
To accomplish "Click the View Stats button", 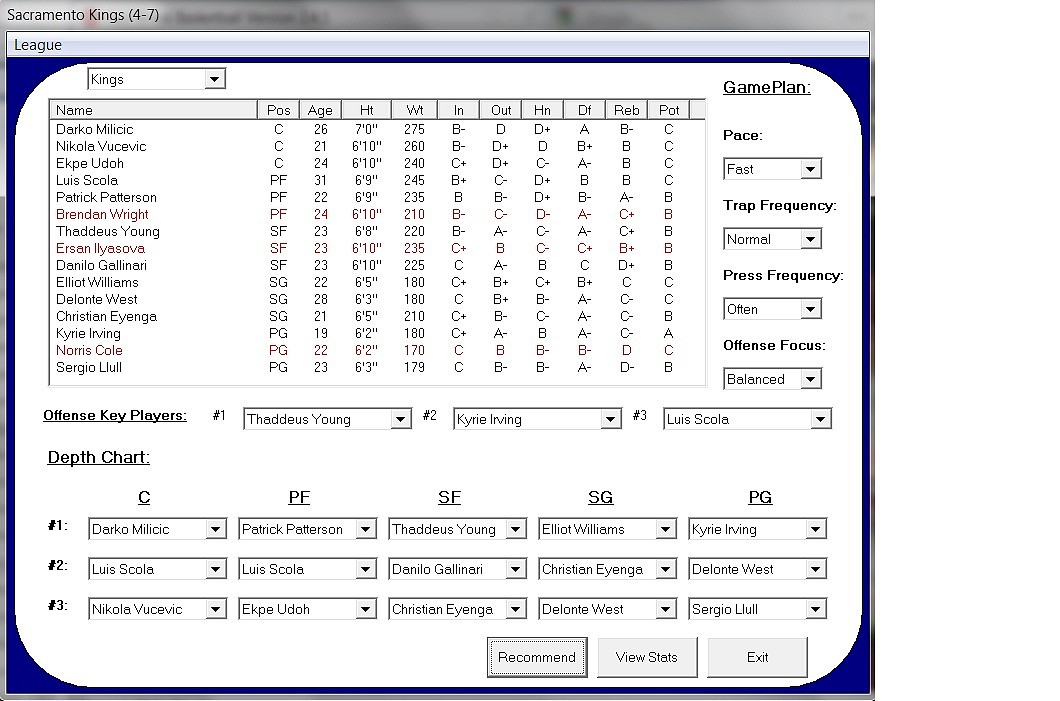I will pos(647,657).
